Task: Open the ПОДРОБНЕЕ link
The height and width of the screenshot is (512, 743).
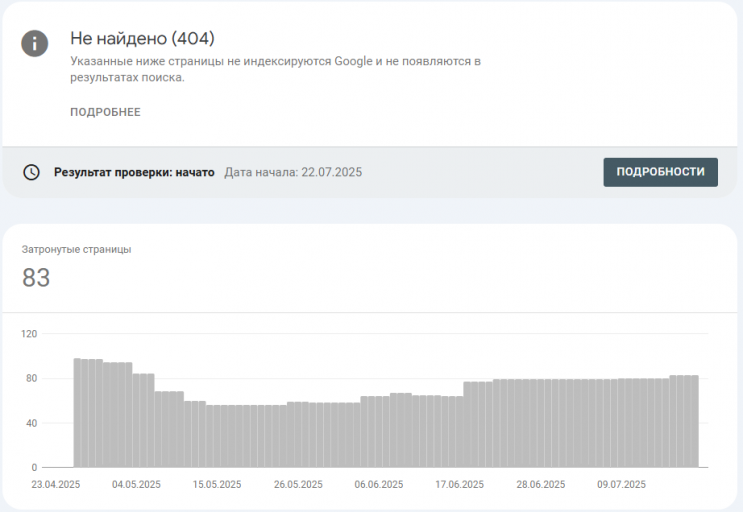Action: tap(105, 112)
